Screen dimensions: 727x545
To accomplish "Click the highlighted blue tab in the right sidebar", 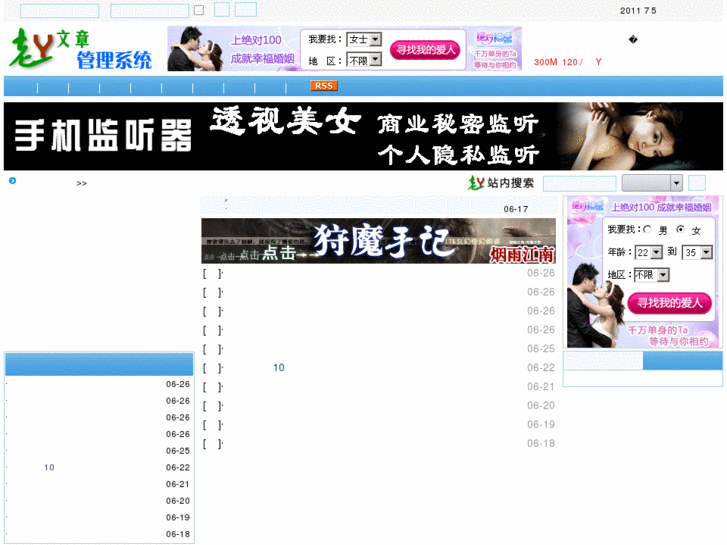I will click(x=682, y=360).
